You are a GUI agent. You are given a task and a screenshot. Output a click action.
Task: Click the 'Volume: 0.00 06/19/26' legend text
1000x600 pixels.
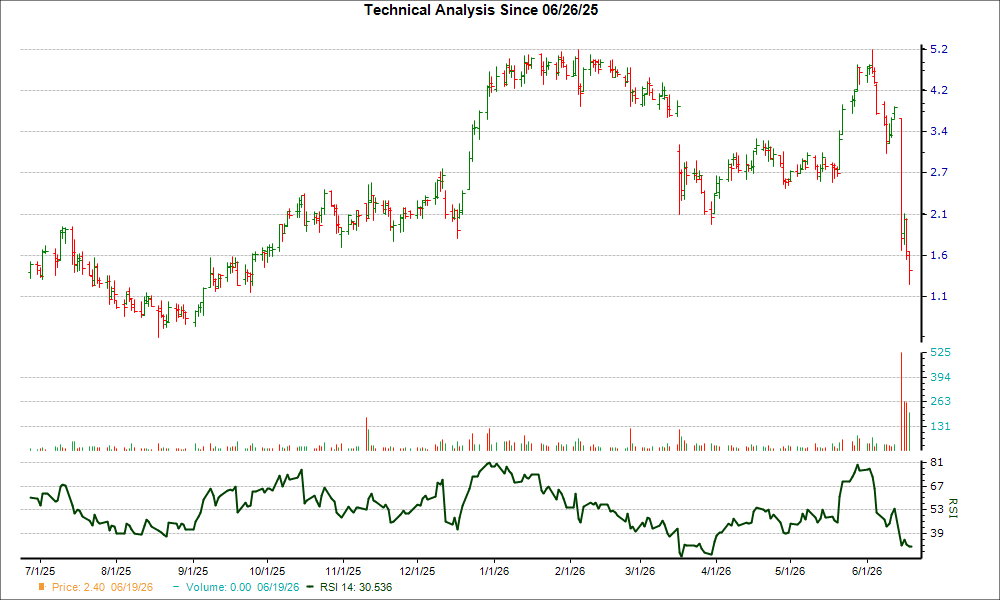pyautogui.click(x=242, y=587)
